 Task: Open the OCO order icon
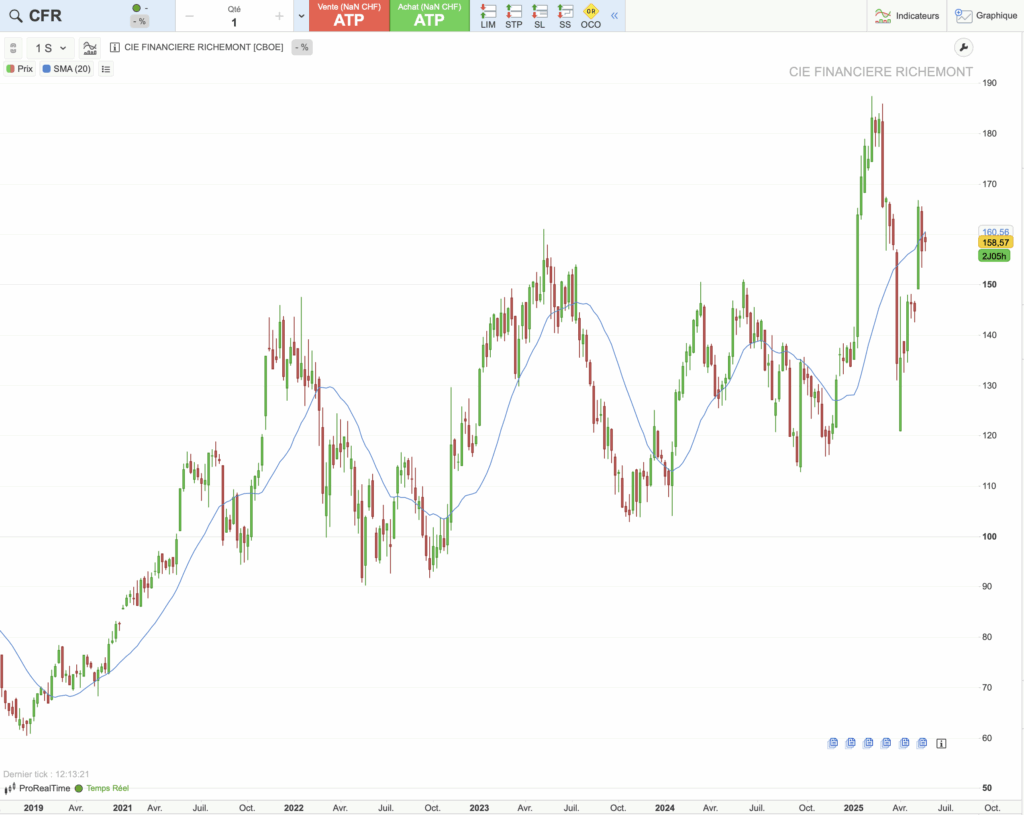coord(590,16)
